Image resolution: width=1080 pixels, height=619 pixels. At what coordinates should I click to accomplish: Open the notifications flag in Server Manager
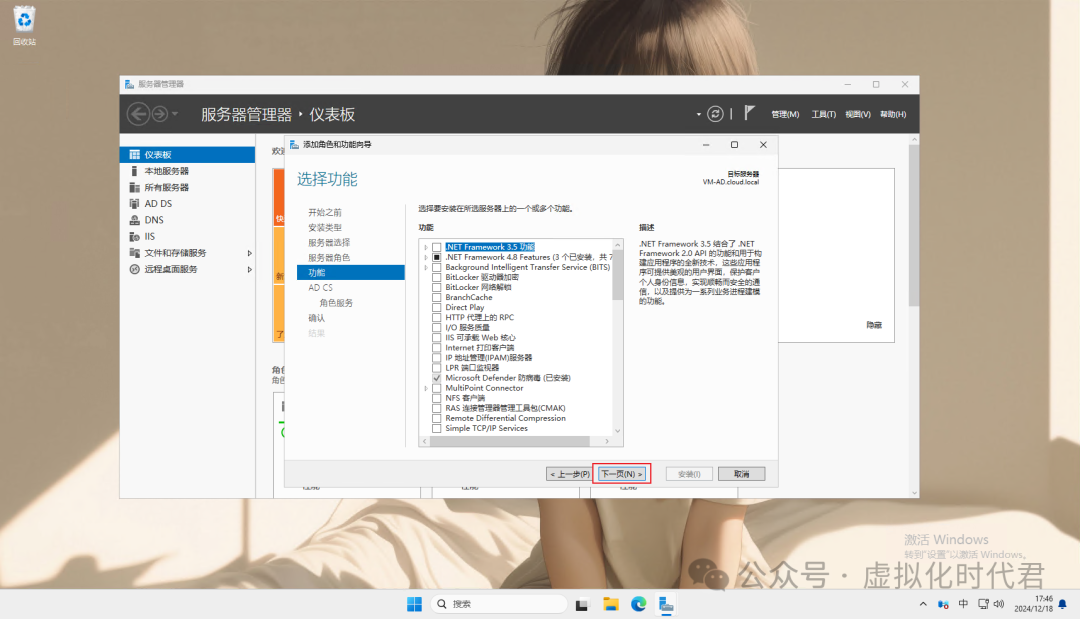pos(749,113)
